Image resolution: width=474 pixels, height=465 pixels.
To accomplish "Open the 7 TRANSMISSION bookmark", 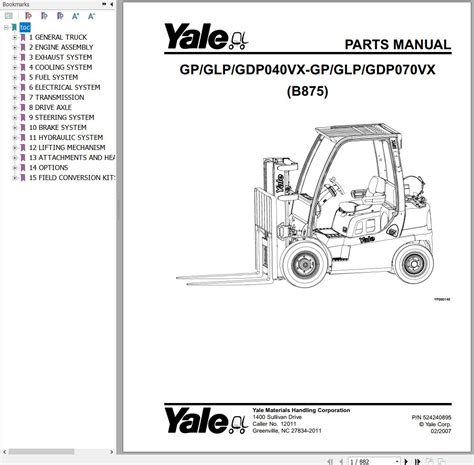I will (x=56, y=97).
